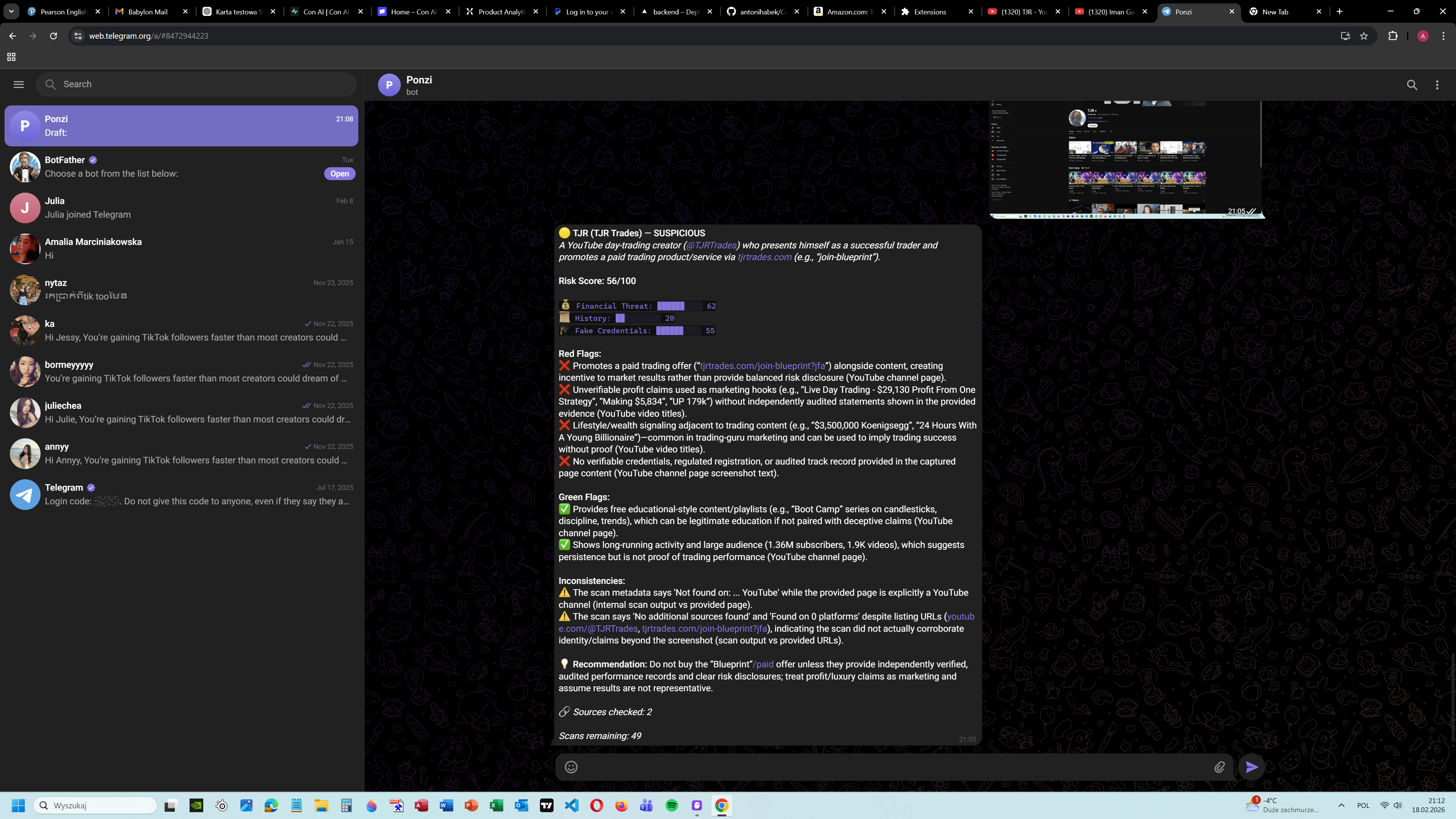Viewport: 1456px width, 819px height.
Task: Bookmark this page with the star icon
Action: tap(1364, 36)
